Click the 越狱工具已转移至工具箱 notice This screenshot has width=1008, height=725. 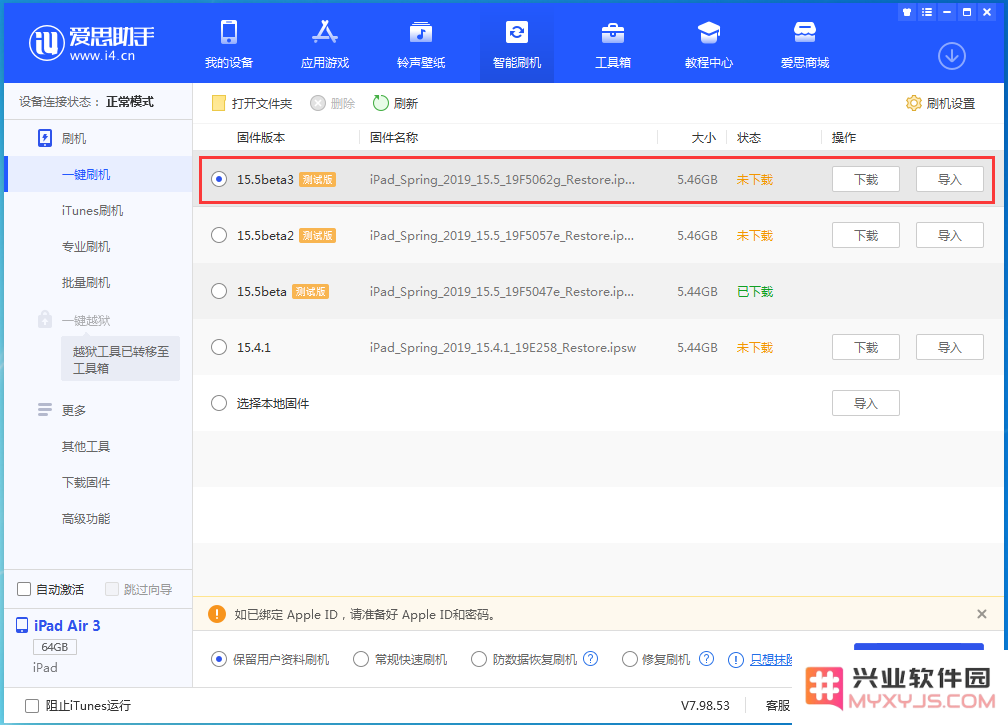click(x=120, y=359)
